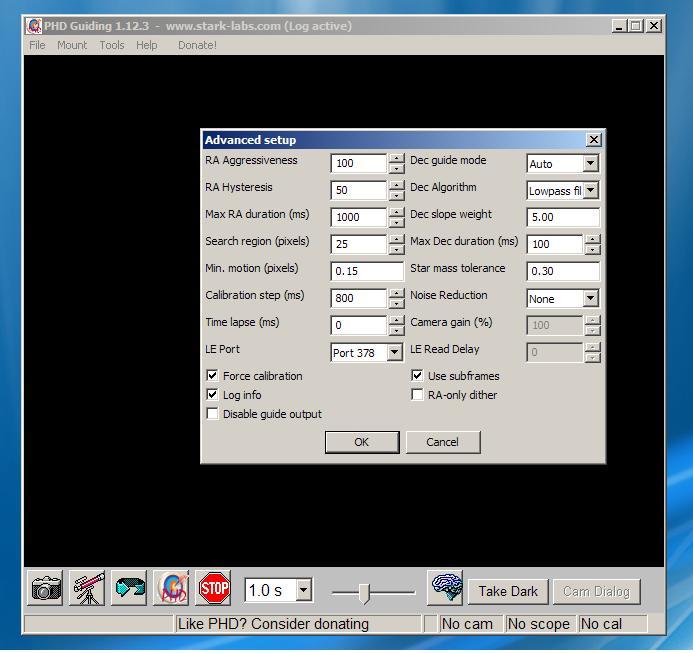Click 'No scope' status bar text
This screenshot has height=653, width=693.
[x=538, y=624]
